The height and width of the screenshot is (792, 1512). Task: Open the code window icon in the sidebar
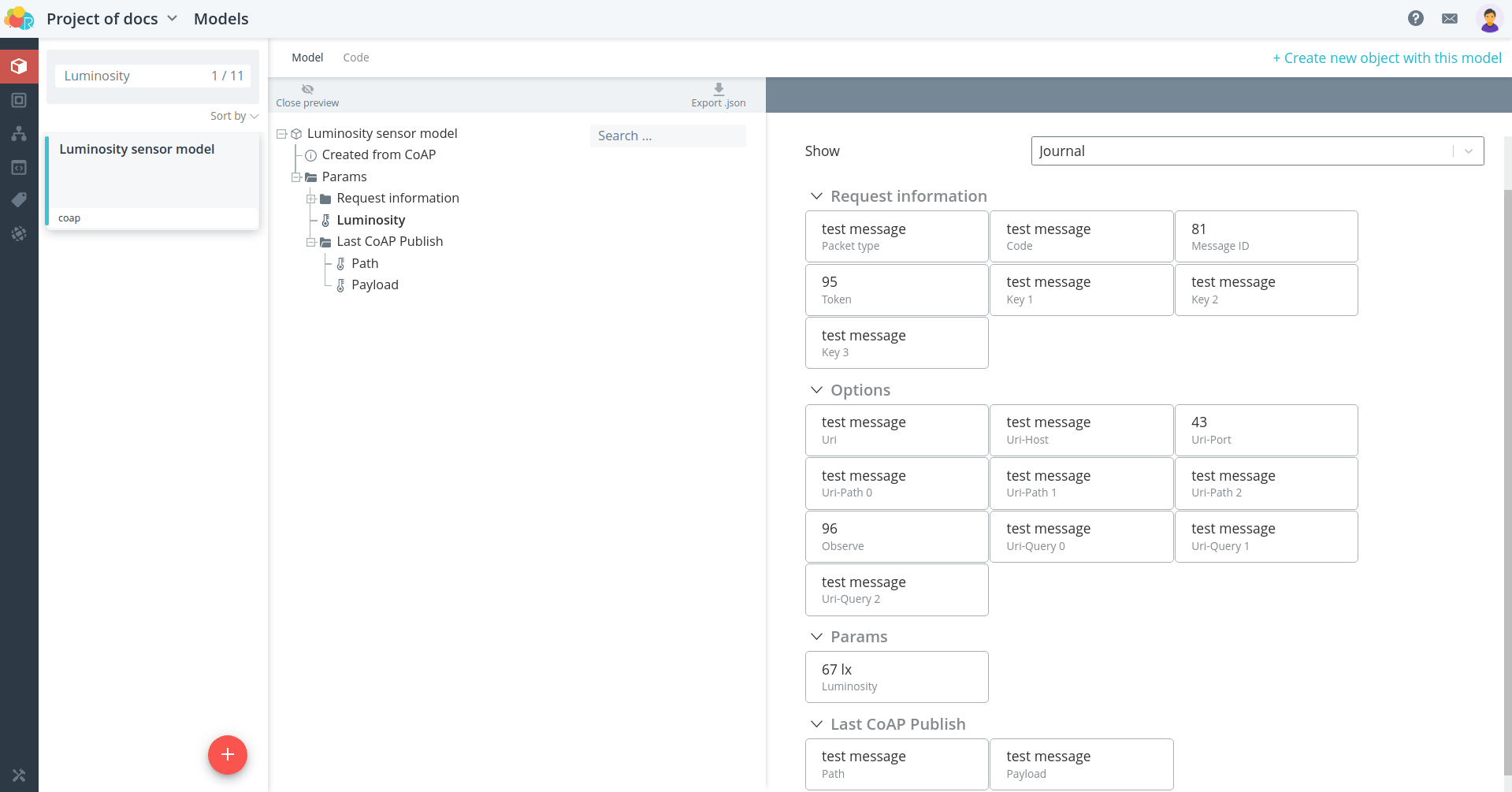click(x=19, y=167)
